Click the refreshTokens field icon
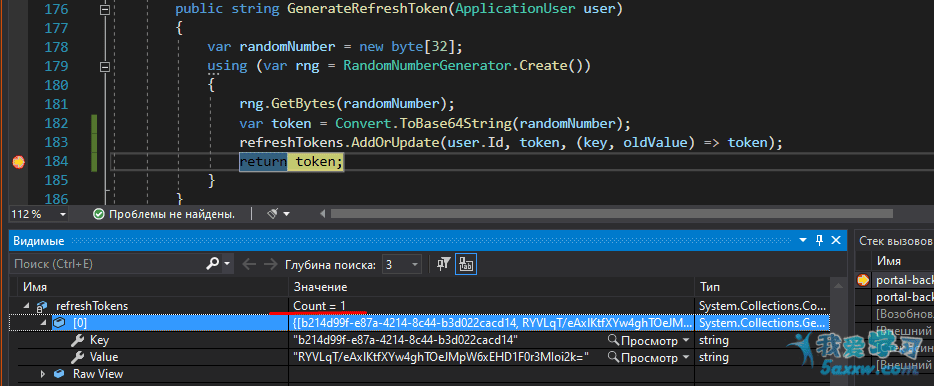934x386 pixels. [x=42, y=306]
